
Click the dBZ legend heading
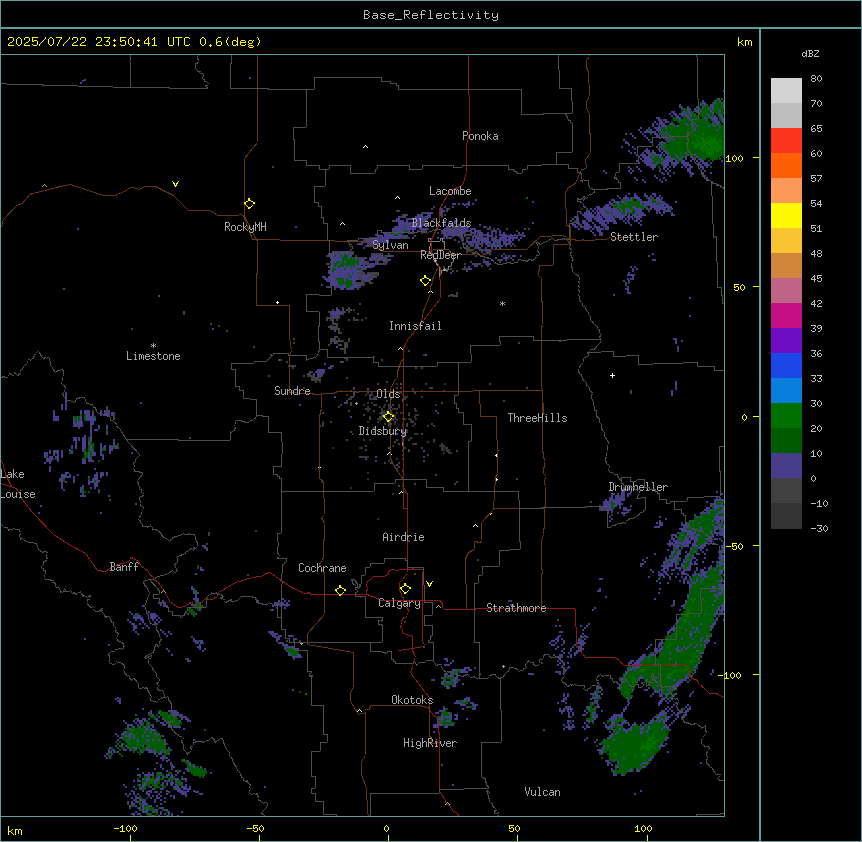(810, 53)
